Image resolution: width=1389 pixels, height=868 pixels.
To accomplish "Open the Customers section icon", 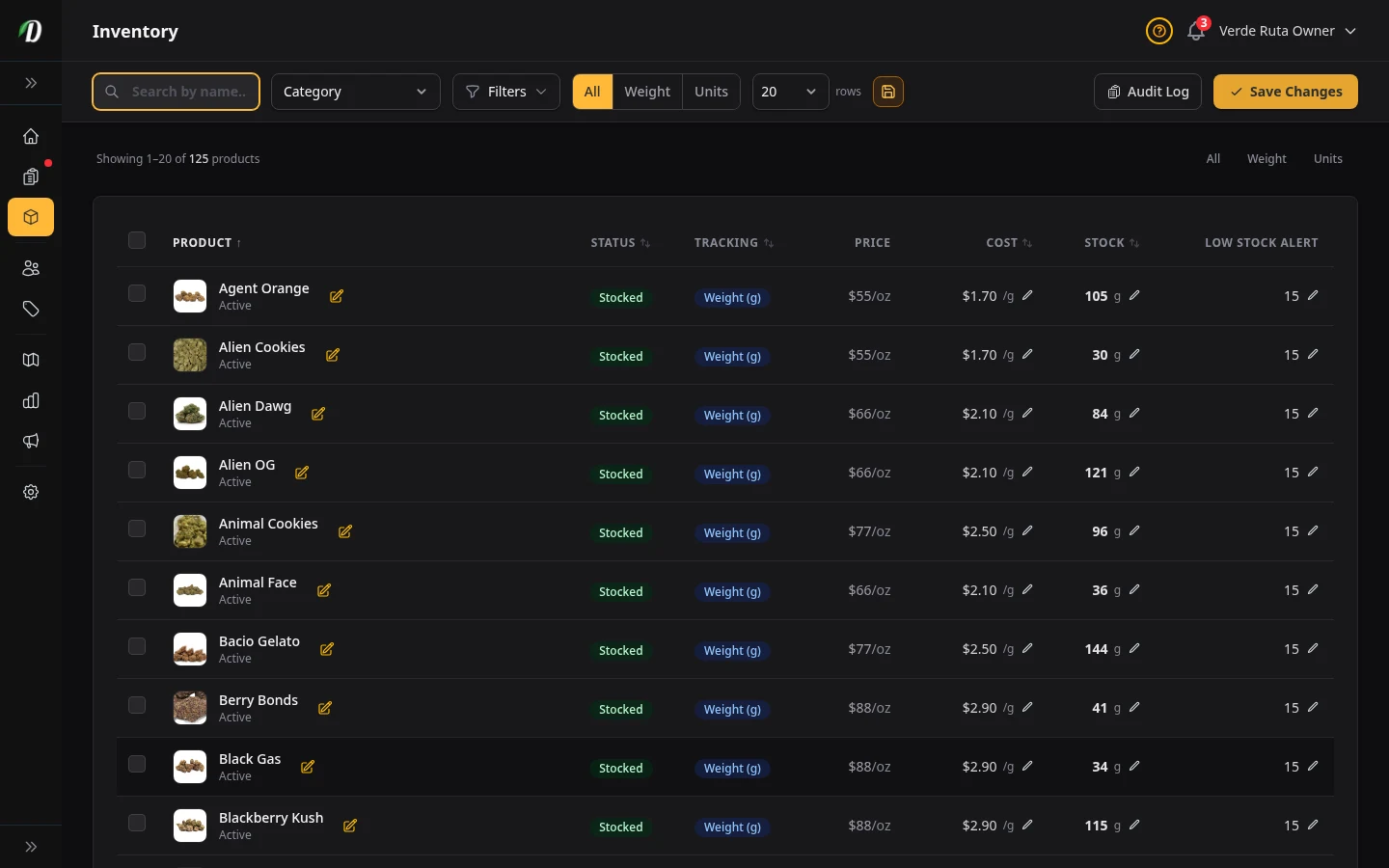I will [x=31, y=268].
